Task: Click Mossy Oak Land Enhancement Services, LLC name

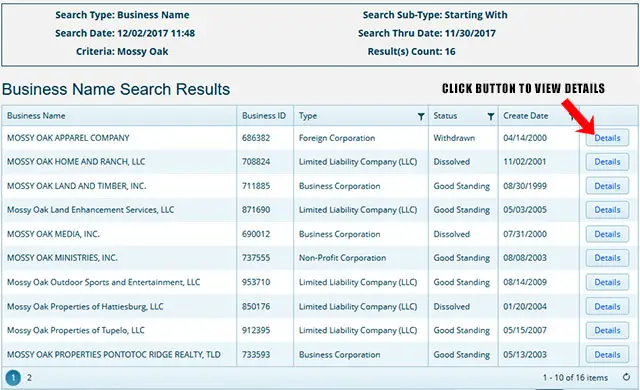Action: [x=90, y=210]
